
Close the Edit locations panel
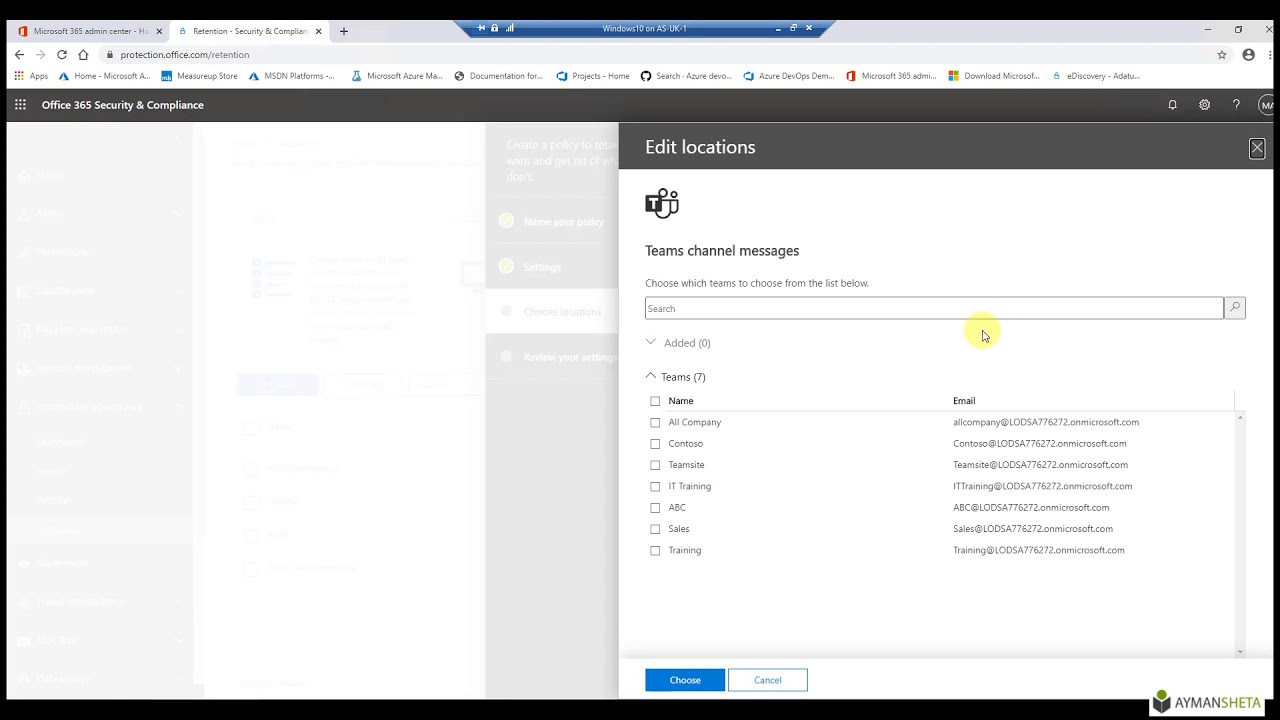(x=1257, y=148)
